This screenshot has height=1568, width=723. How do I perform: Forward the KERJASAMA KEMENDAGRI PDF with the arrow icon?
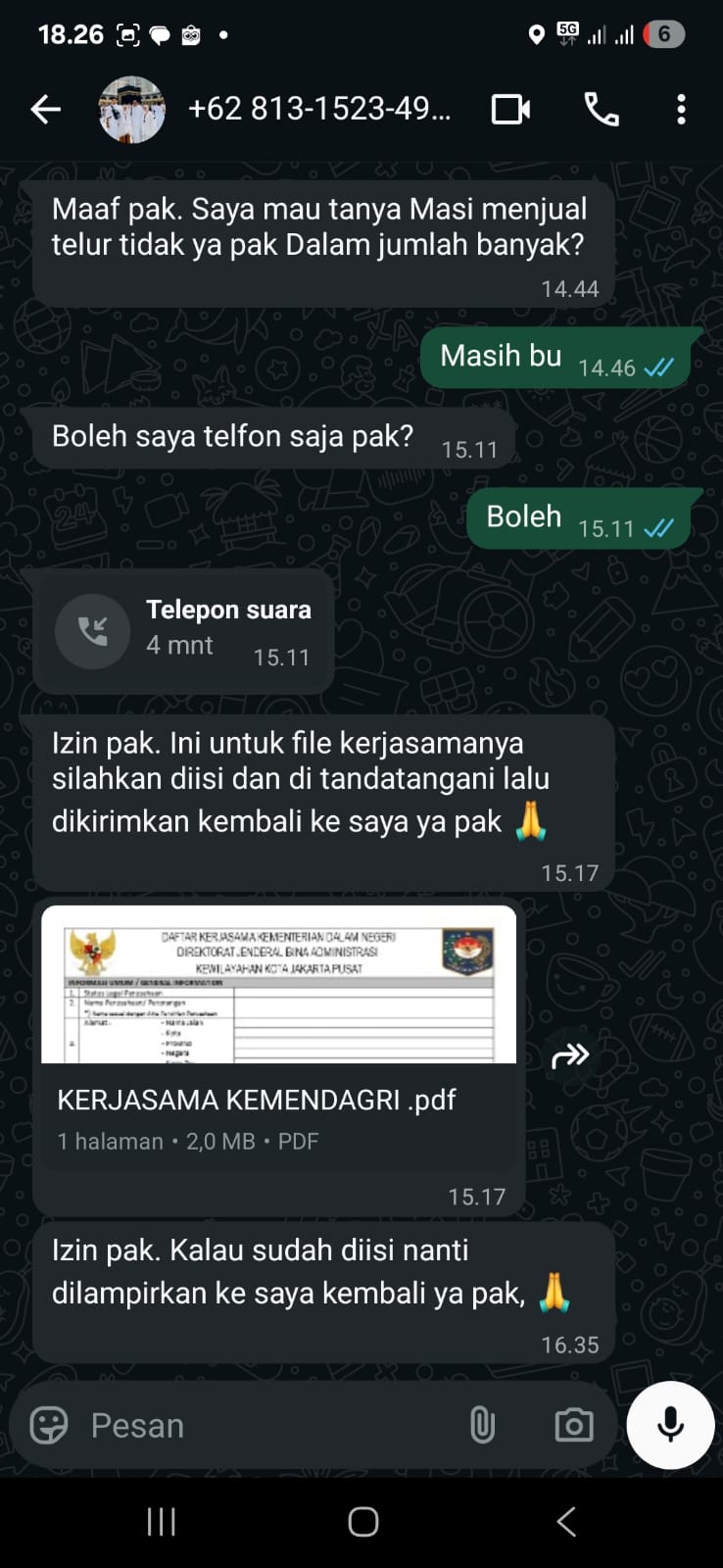(x=570, y=1055)
